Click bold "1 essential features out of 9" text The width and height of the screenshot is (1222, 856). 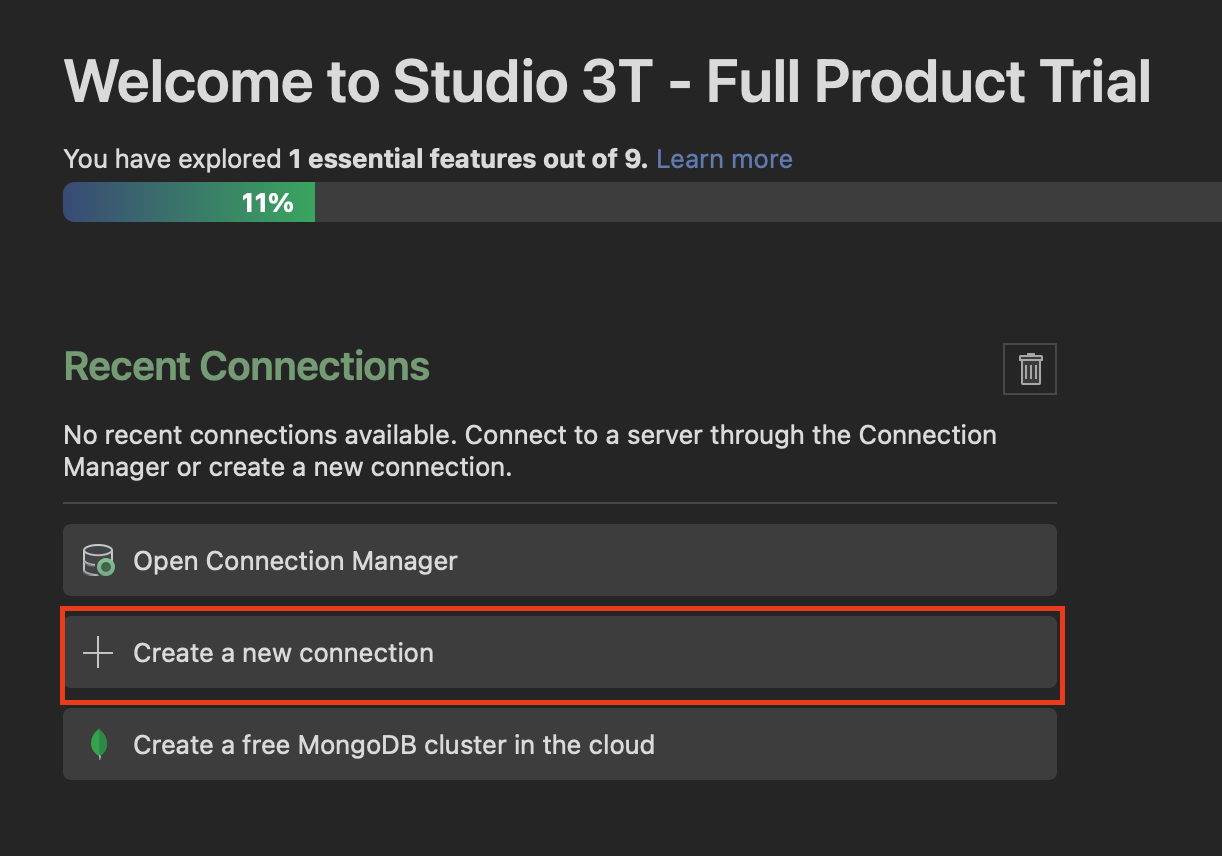tap(468, 159)
